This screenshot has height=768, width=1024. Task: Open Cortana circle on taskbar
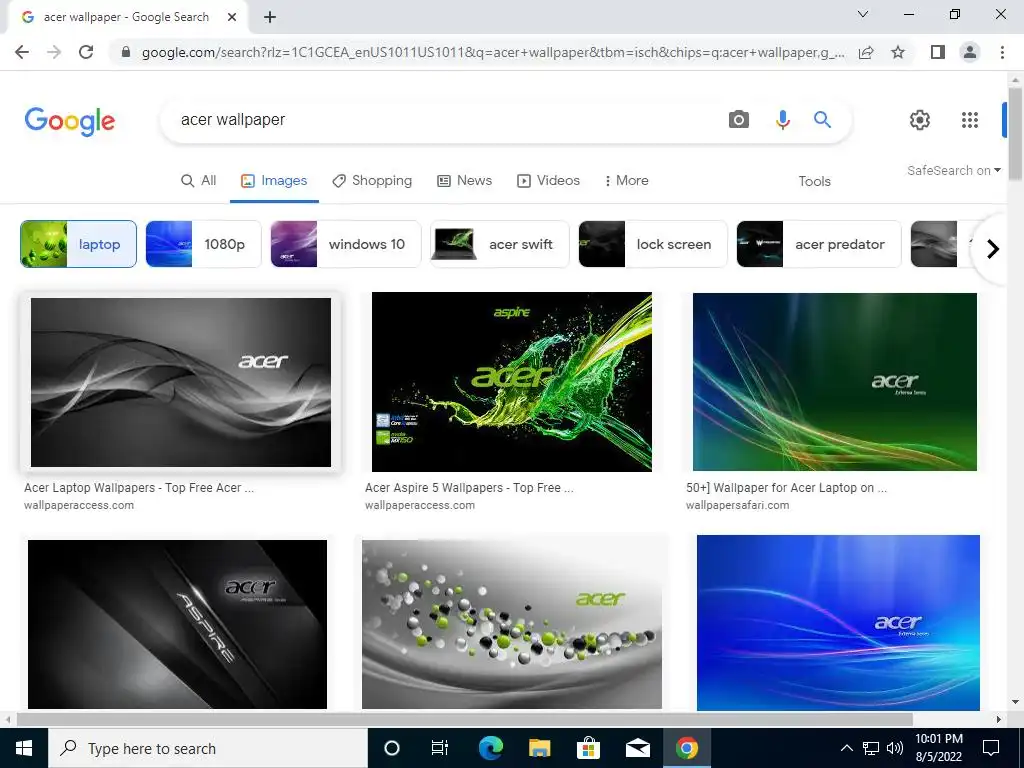[x=392, y=748]
